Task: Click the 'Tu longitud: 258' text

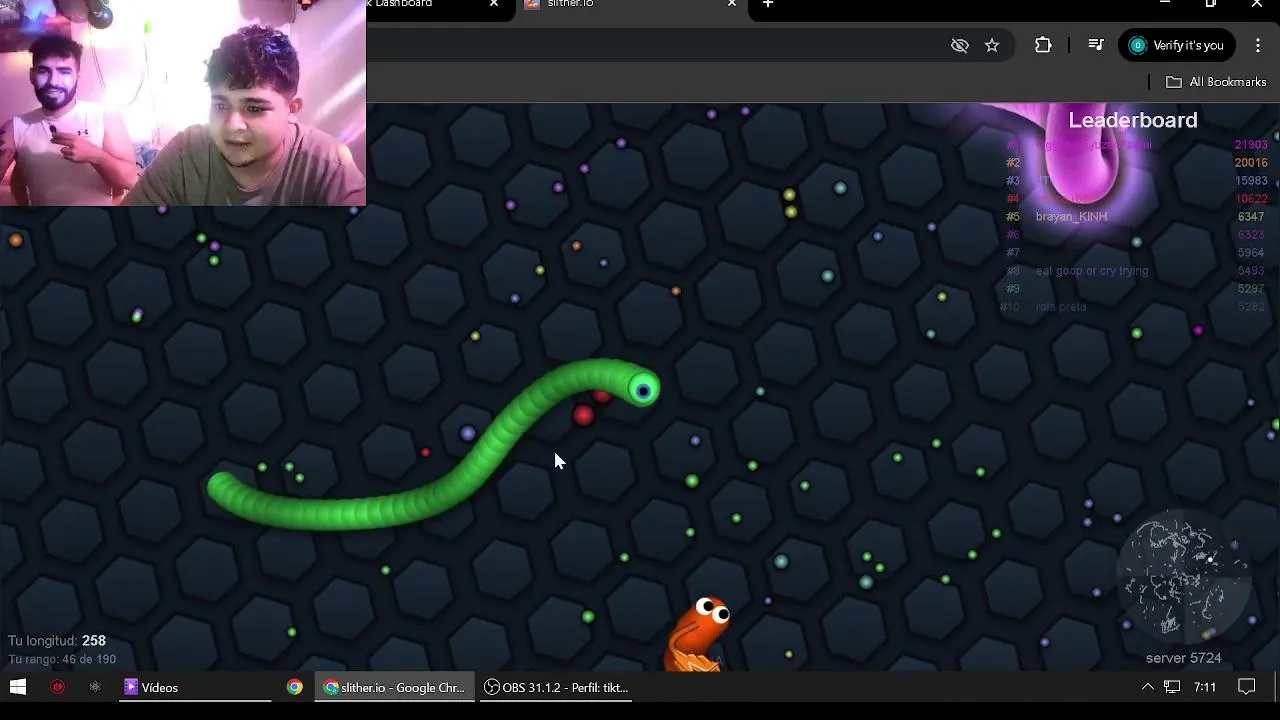Action: tap(57, 641)
